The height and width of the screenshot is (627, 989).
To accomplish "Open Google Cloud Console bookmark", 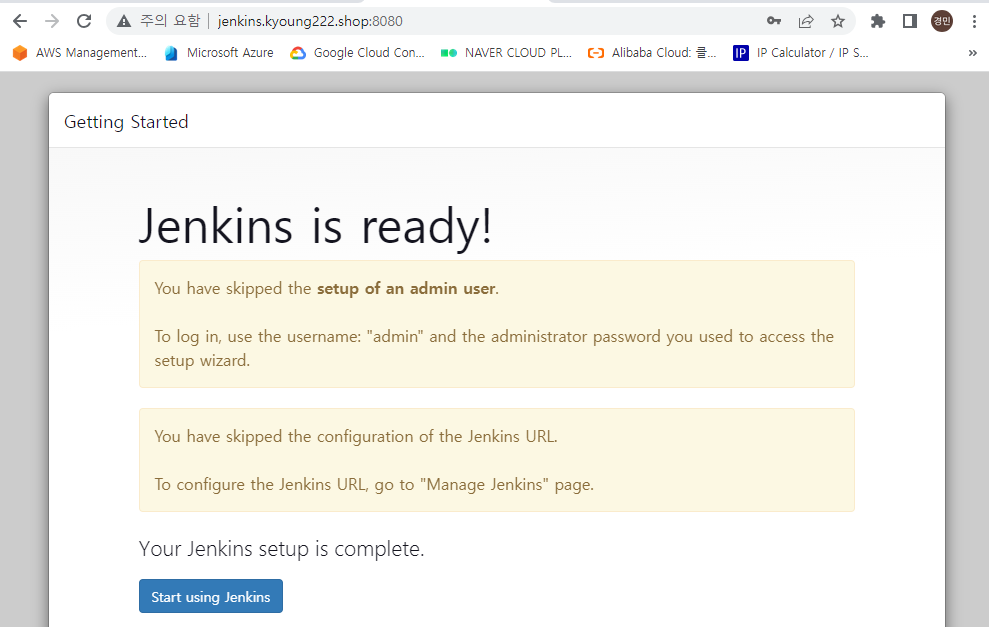I will click(358, 53).
